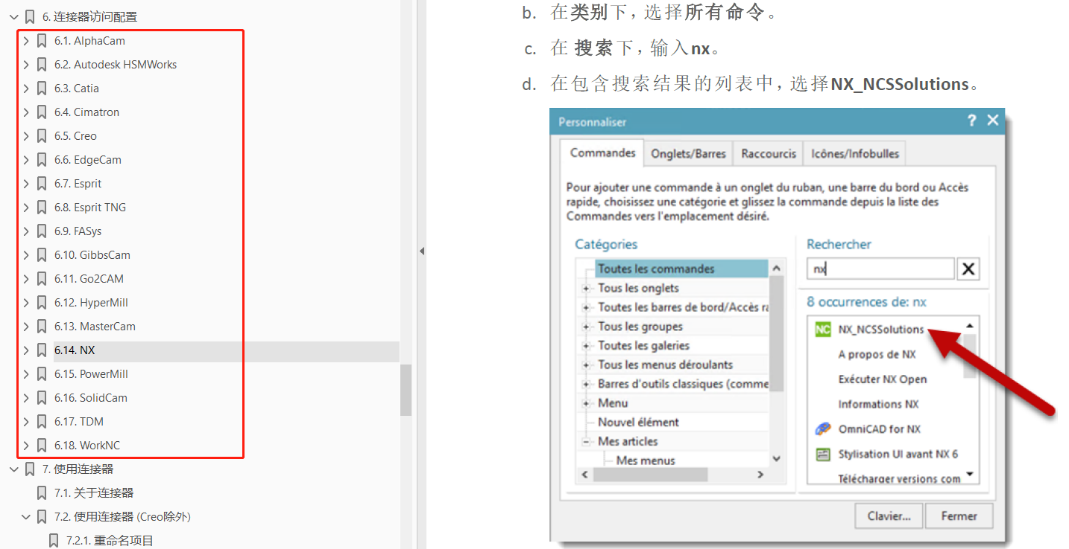
Task: Expand Tous les groupes category node
Action: [586, 327]
